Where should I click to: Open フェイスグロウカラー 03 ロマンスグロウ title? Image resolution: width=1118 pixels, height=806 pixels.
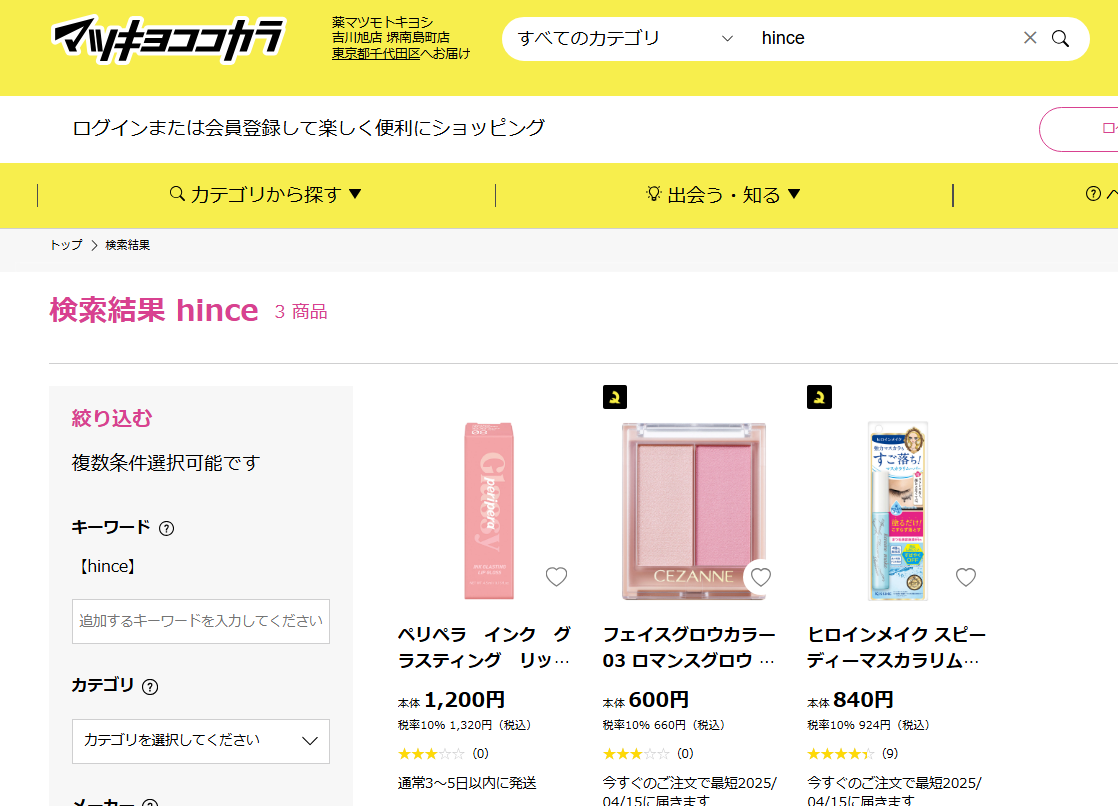tap(689, 648)
